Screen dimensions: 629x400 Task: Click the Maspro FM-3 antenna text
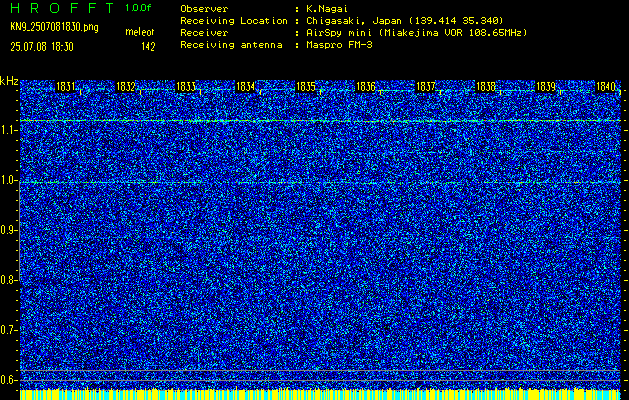339,45
